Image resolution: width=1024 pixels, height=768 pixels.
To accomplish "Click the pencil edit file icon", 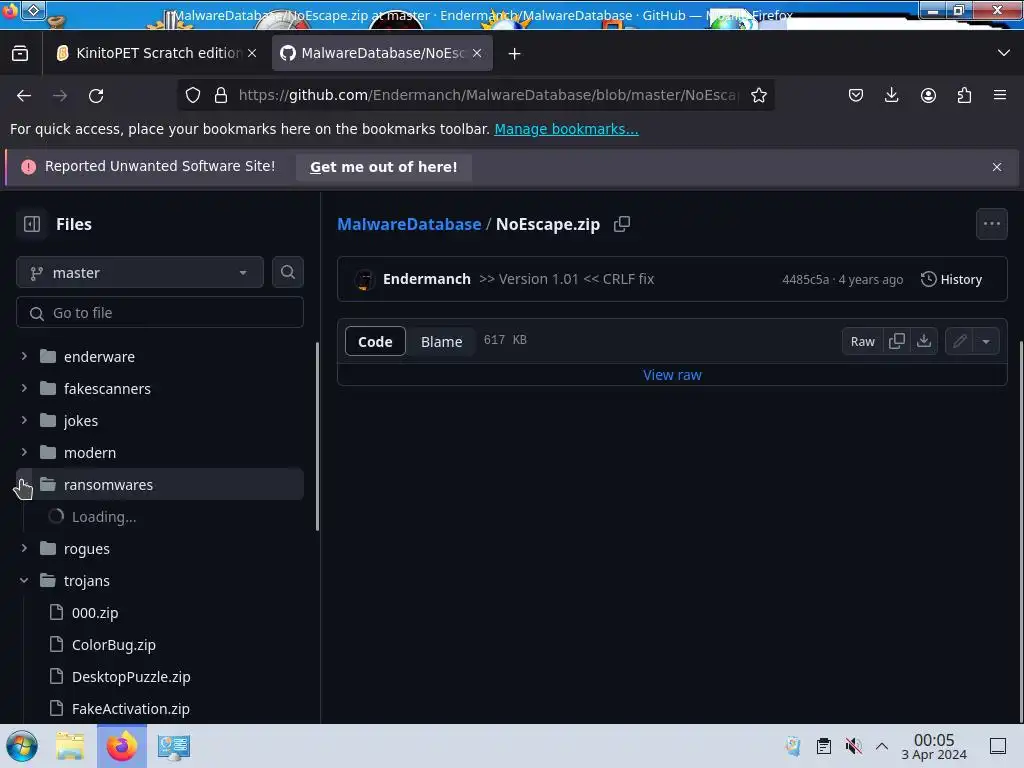I will (x=959, y=341).
